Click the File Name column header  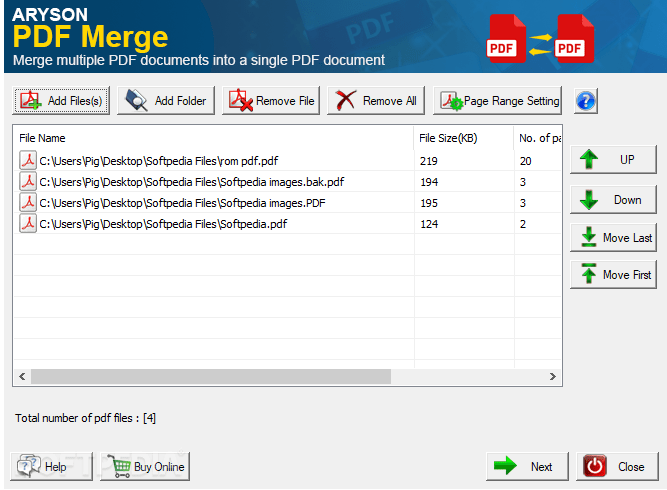click(x=214, y=138)
